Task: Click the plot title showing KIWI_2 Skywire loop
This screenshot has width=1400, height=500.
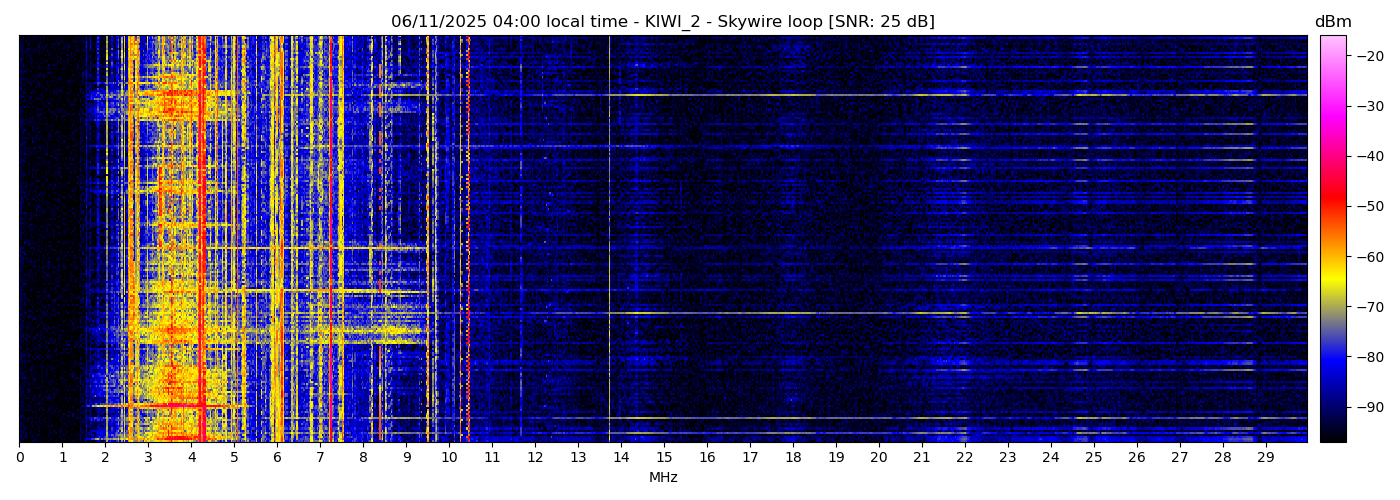Action: (x=662, y=22)
